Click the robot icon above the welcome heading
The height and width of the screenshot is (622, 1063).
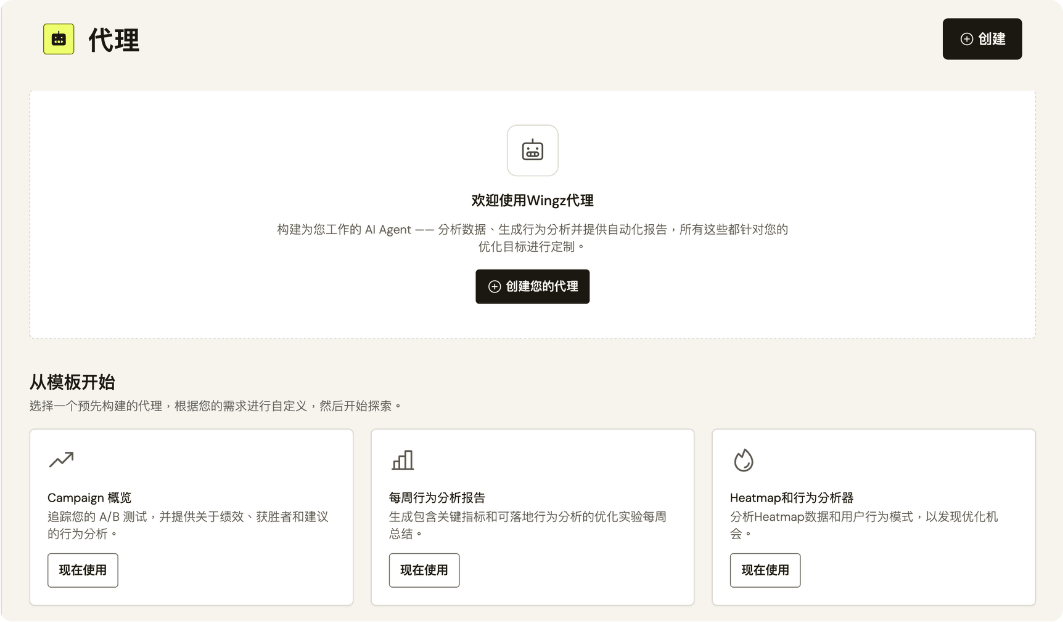(533, 151)
